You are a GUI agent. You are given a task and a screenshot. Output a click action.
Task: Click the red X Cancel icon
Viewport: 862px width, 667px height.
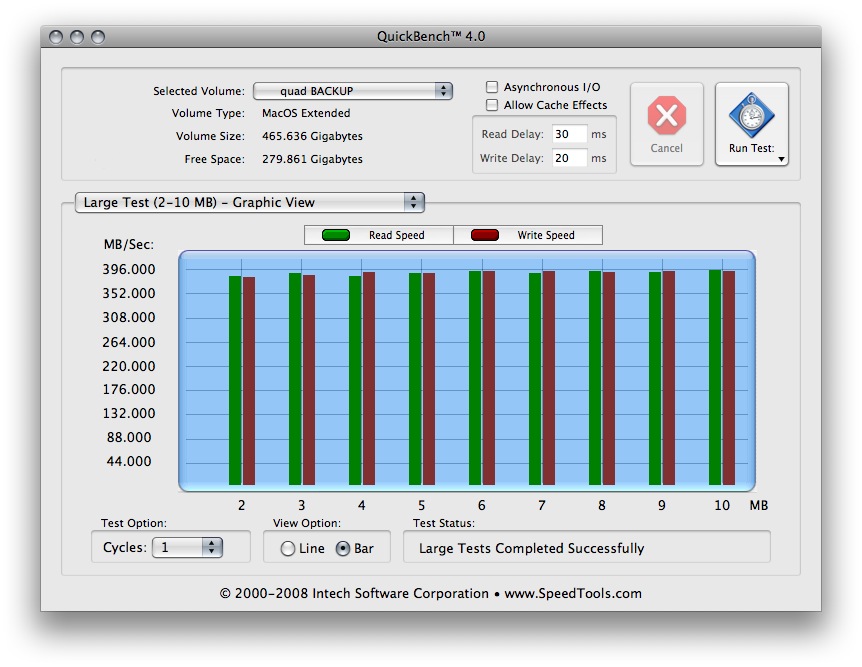[666, 115]
